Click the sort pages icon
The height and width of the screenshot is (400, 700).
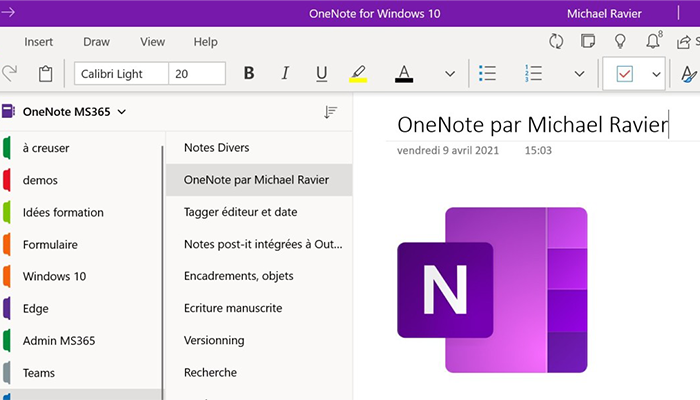330,112
